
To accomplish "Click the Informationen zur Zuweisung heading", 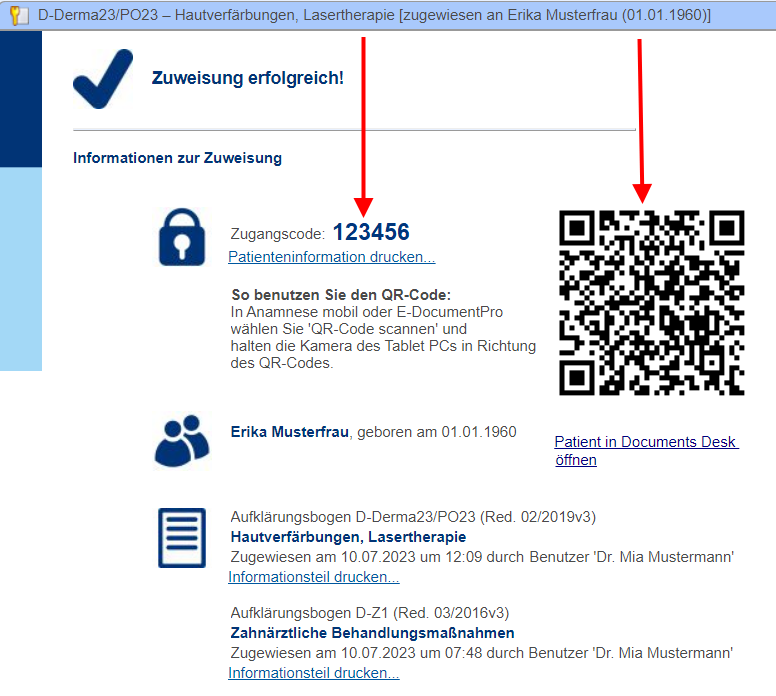I will click(177, 158).
